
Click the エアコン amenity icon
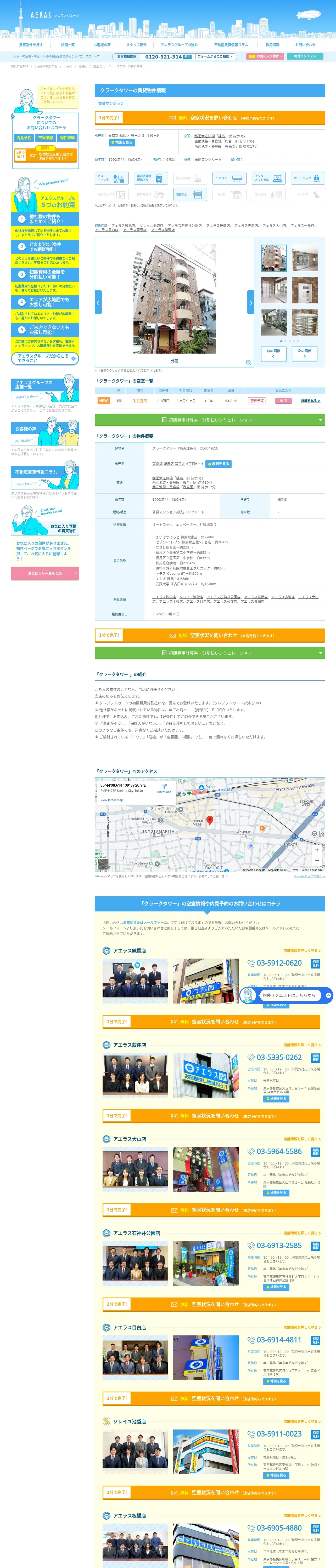click(x=229, y=178)
